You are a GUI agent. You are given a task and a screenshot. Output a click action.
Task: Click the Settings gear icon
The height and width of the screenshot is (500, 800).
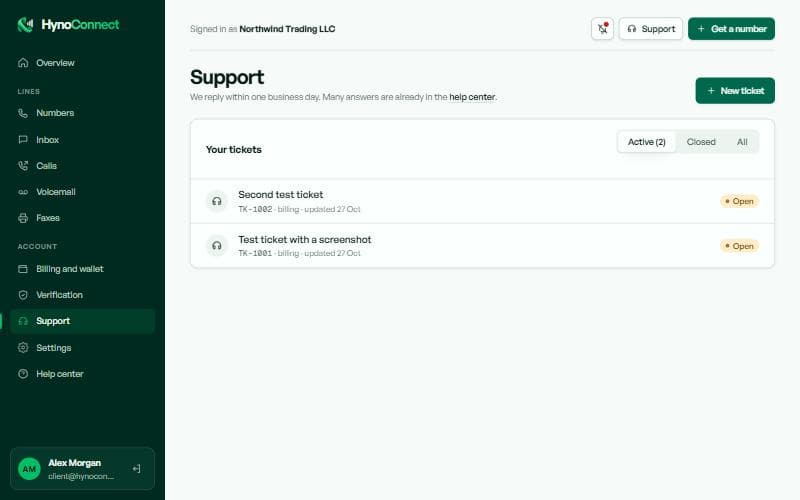pos(23,347)
